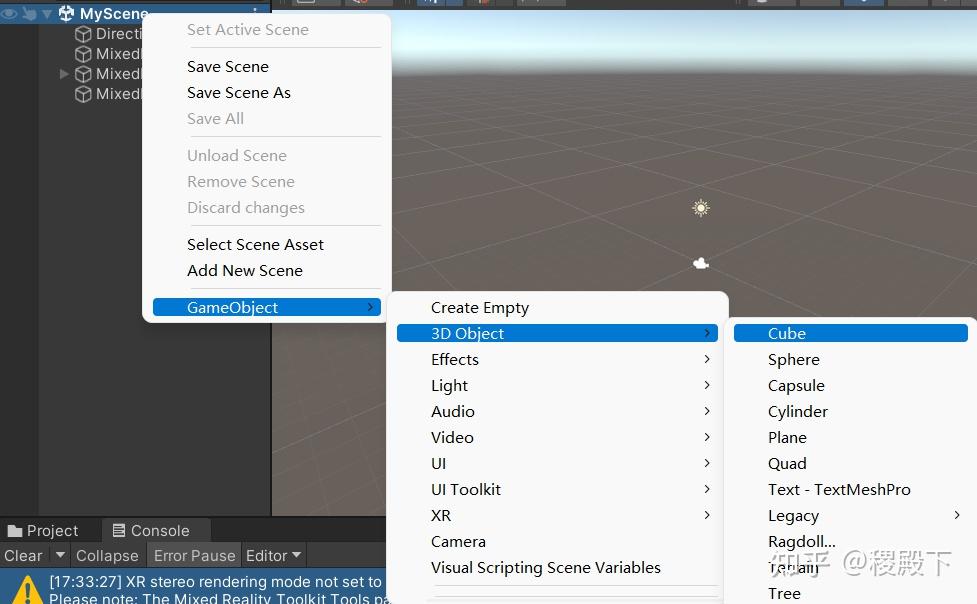
Task: Click the Console tab icon
Action: 118,530
